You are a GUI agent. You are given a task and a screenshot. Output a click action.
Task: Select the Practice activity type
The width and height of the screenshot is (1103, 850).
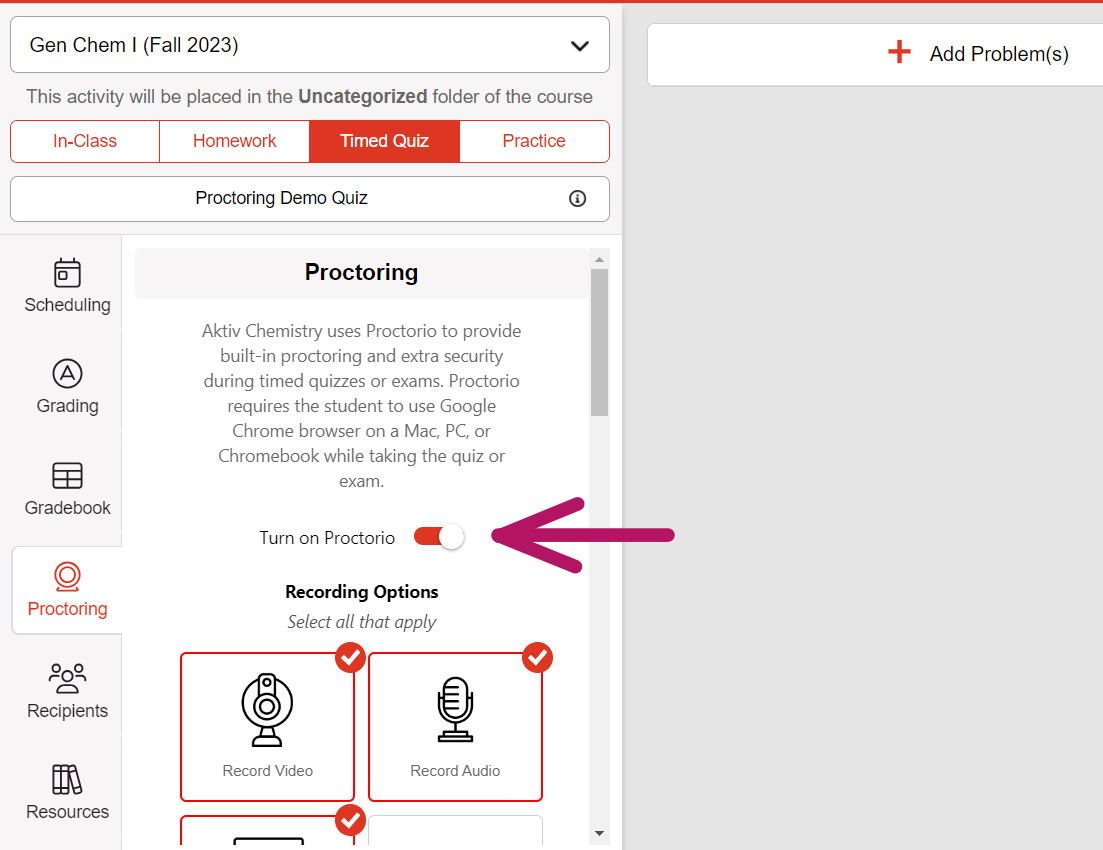coord(534,141)
